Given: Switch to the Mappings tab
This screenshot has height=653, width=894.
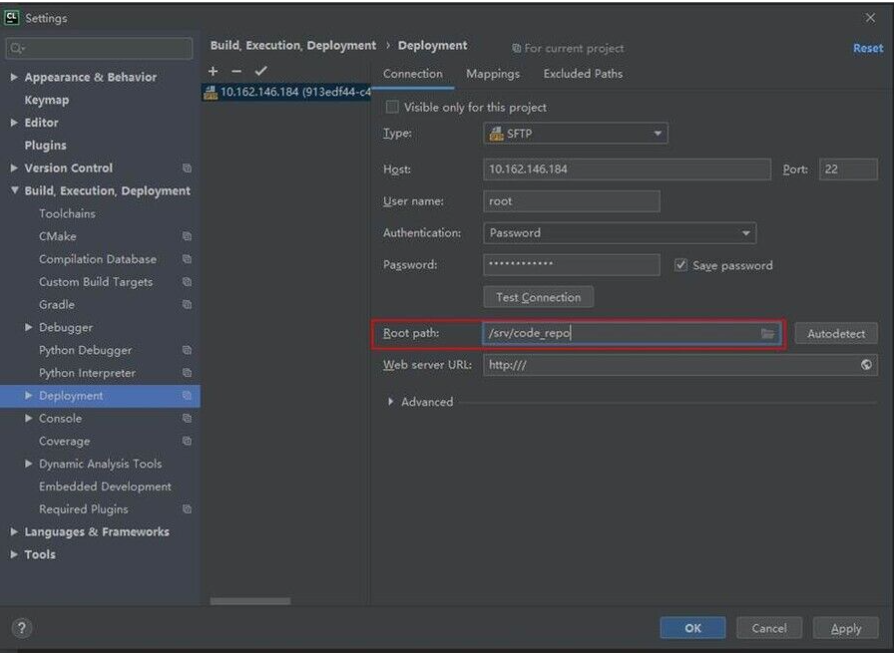Looking at the screenshot, I should tap(492, 74).
